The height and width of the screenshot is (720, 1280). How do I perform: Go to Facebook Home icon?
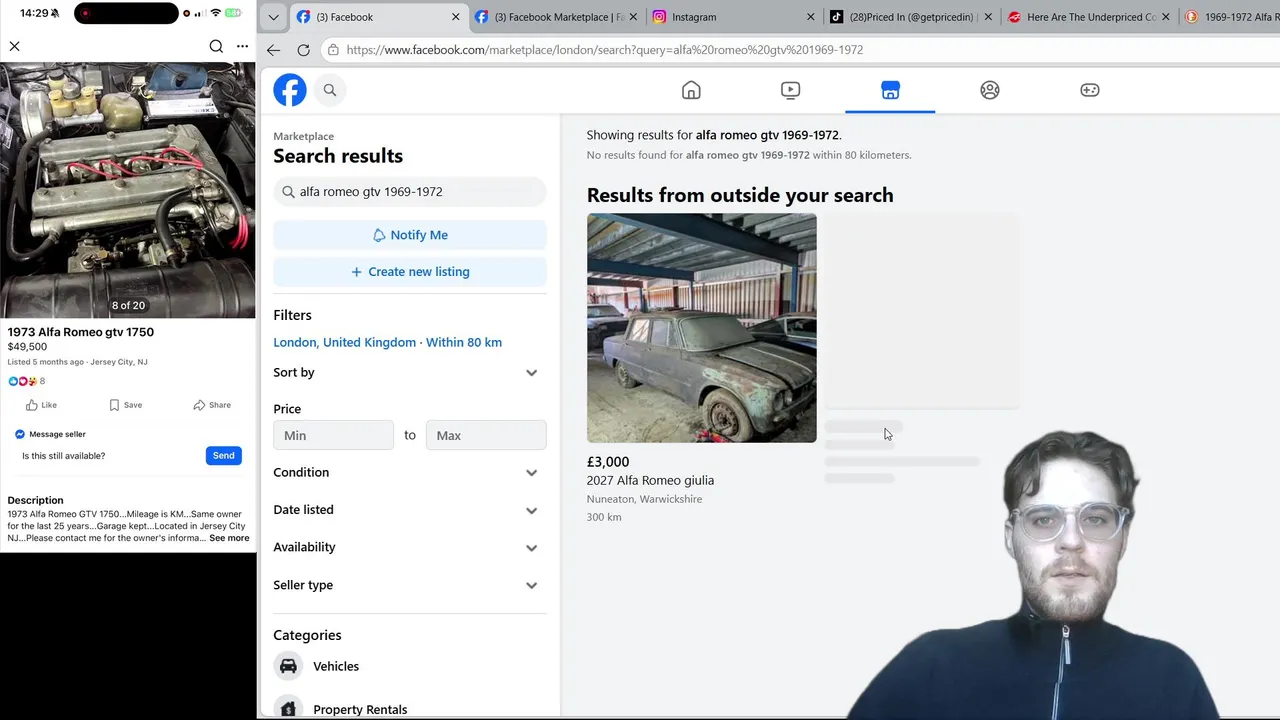tap(691, 90)
